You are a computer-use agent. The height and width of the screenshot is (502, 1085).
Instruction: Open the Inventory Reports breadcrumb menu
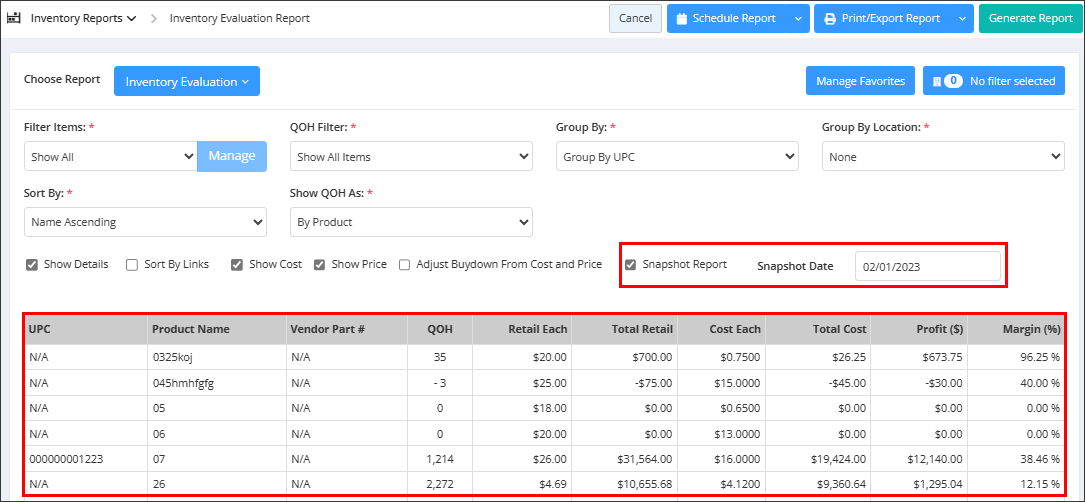click(82, 18)
